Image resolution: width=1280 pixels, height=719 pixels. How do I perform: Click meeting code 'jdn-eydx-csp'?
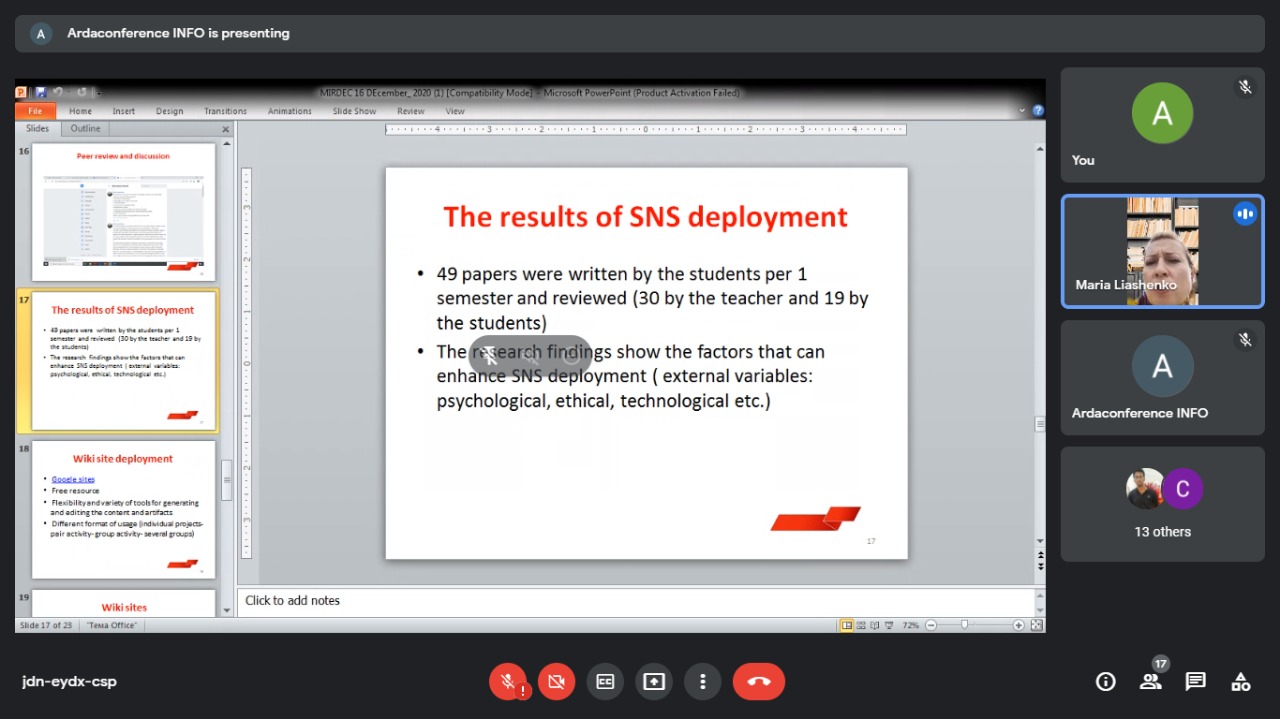point(69,682)
